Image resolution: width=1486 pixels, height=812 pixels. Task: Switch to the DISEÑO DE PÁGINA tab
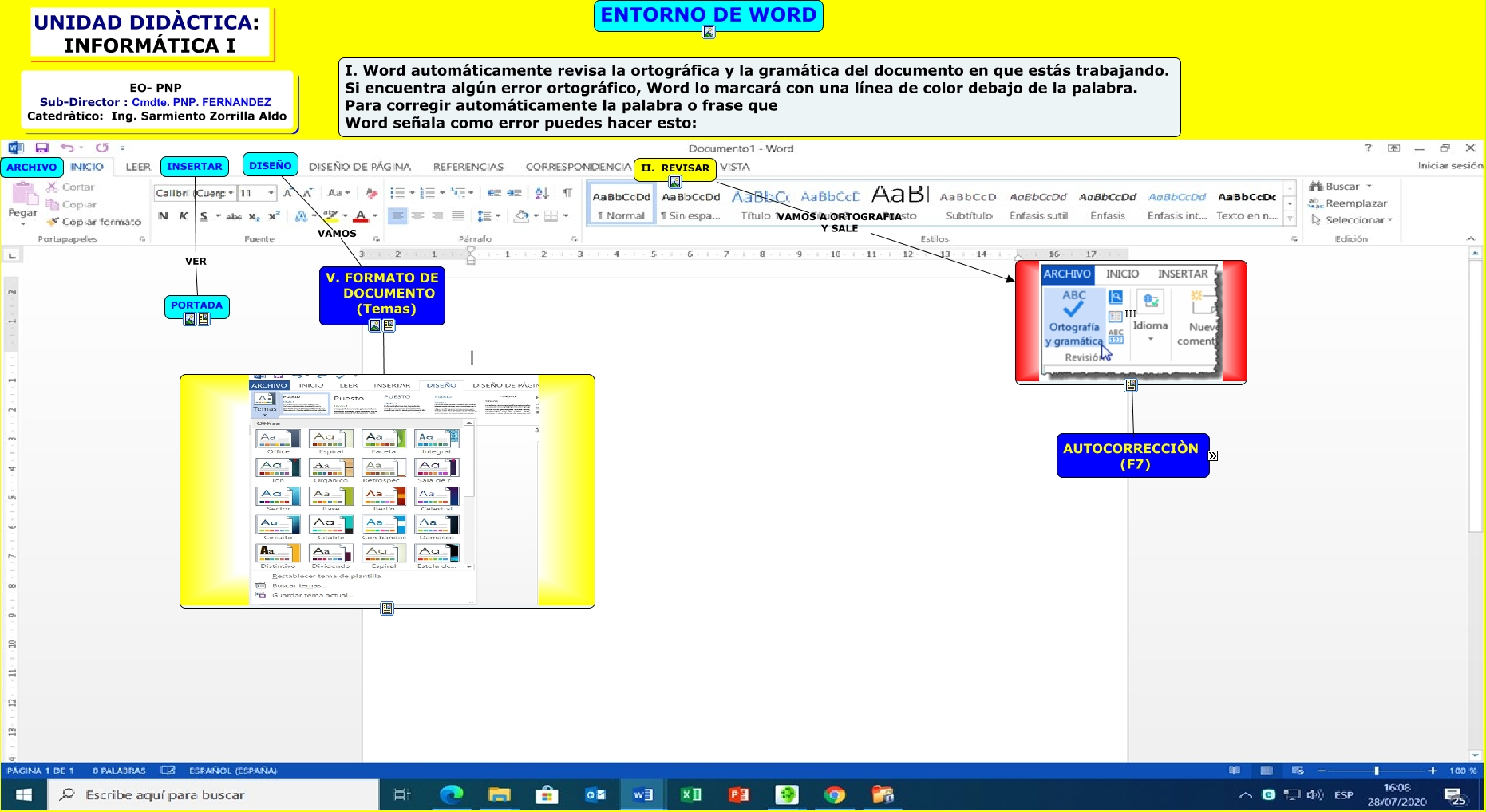360,167
